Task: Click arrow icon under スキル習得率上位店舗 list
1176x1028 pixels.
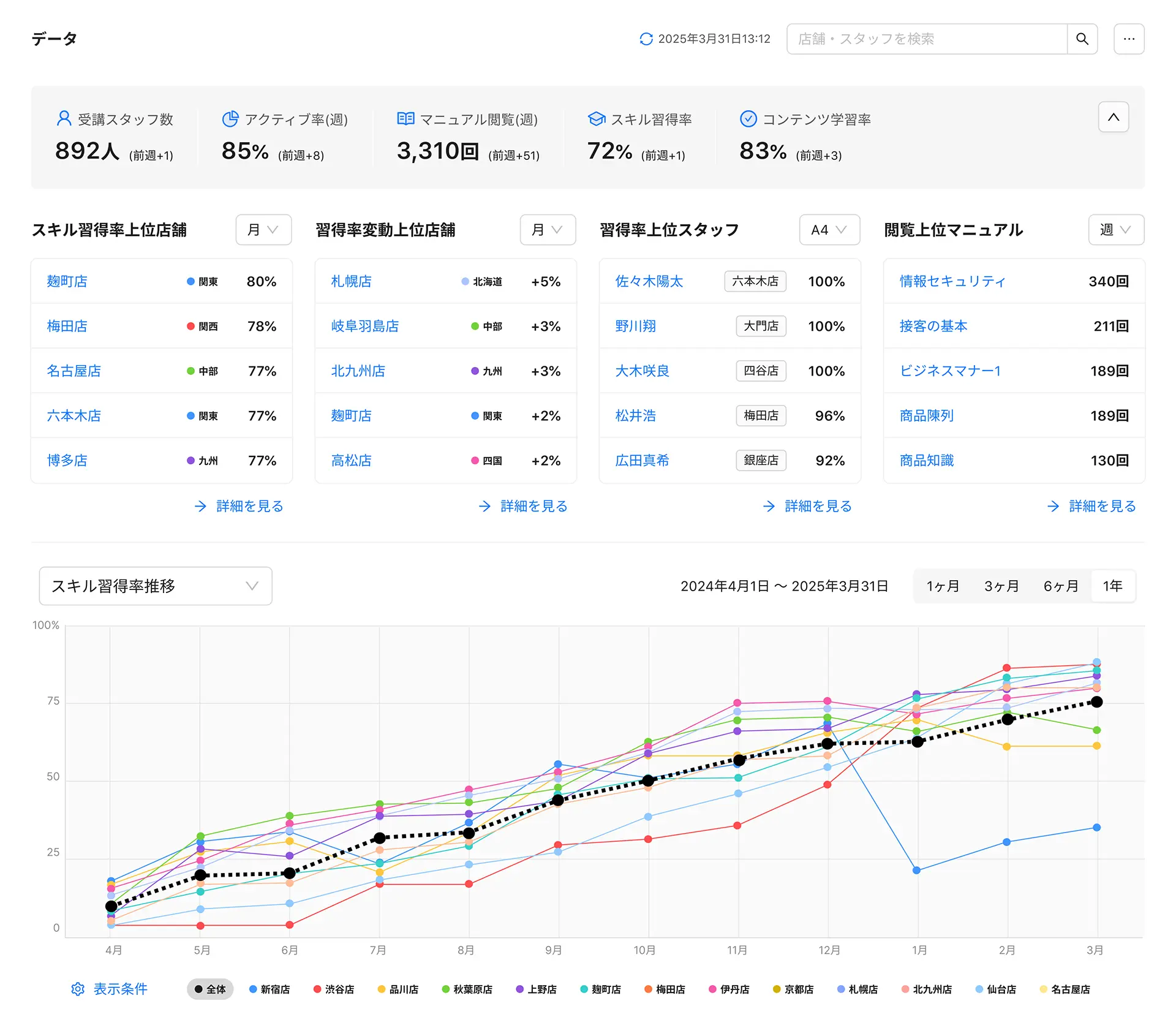Action: [200, 506]
